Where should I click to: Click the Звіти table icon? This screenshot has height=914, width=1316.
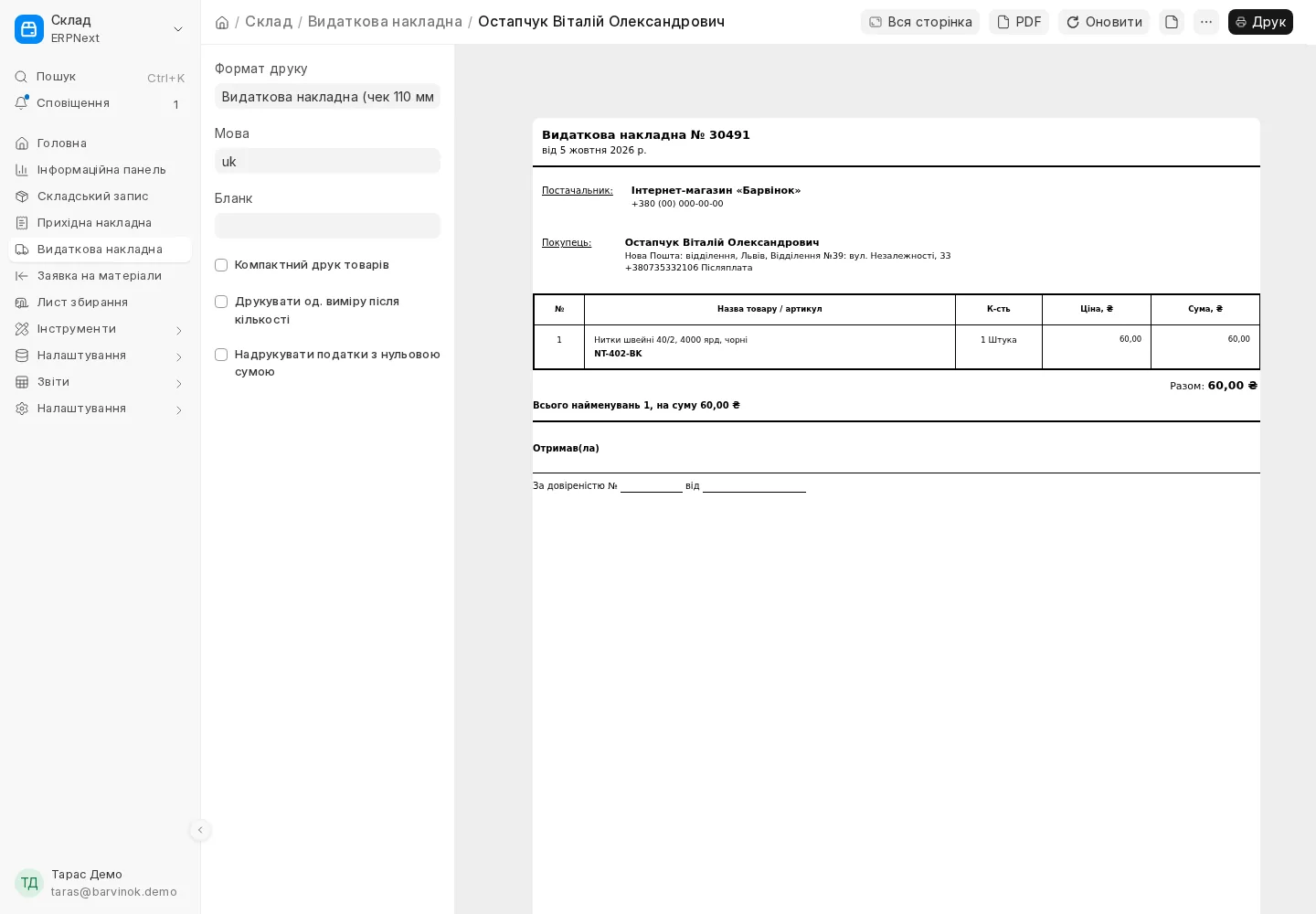tap(22, 382)
